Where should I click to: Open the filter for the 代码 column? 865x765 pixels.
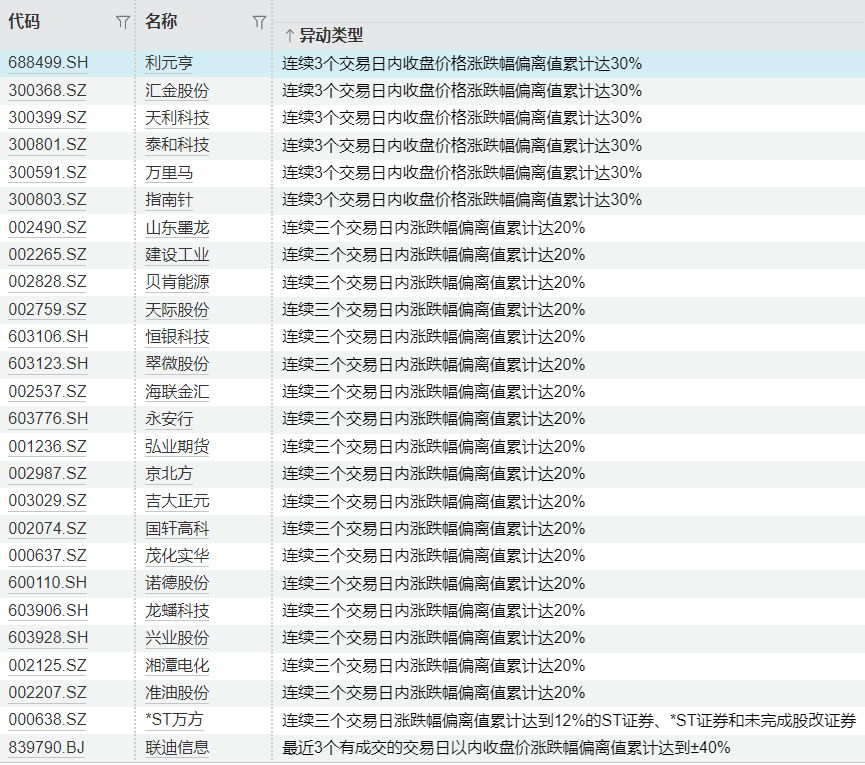(x=122, y=22)
